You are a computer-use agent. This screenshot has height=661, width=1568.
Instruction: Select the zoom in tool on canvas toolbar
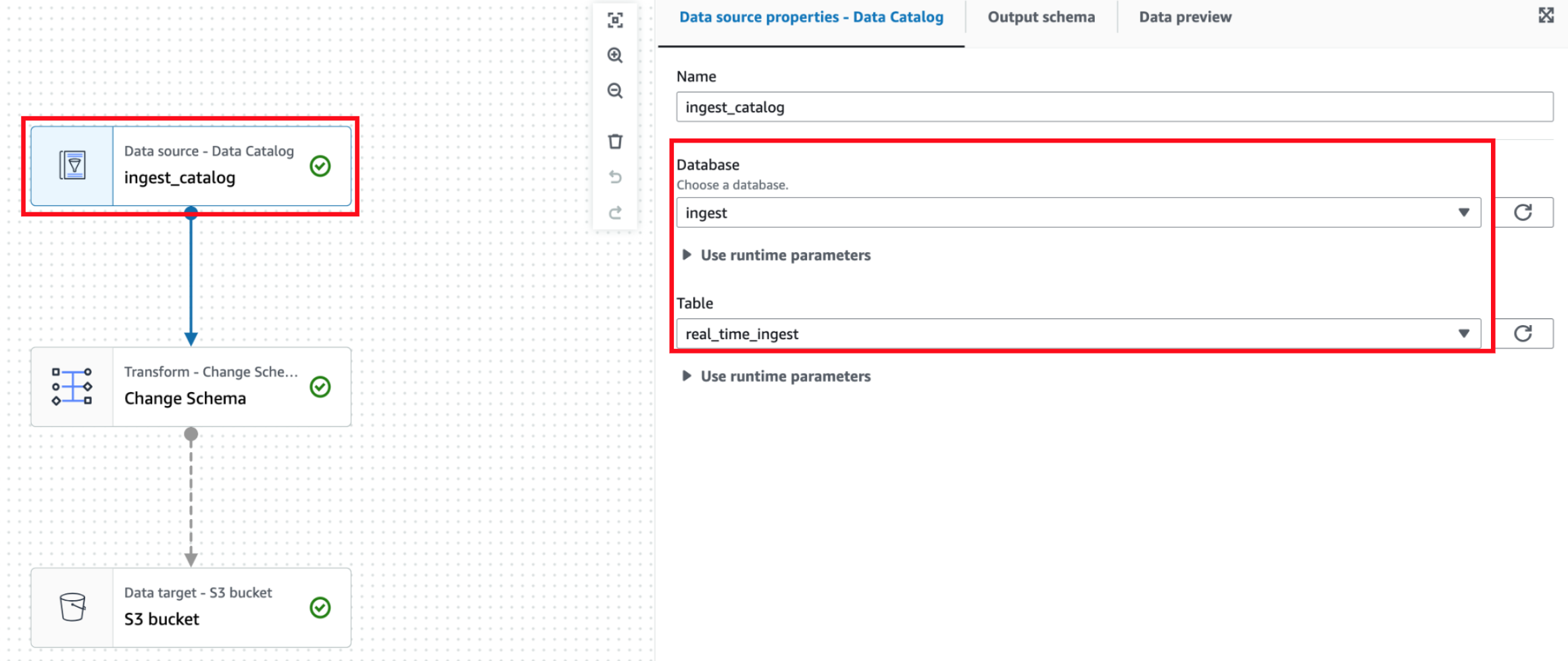615,56
